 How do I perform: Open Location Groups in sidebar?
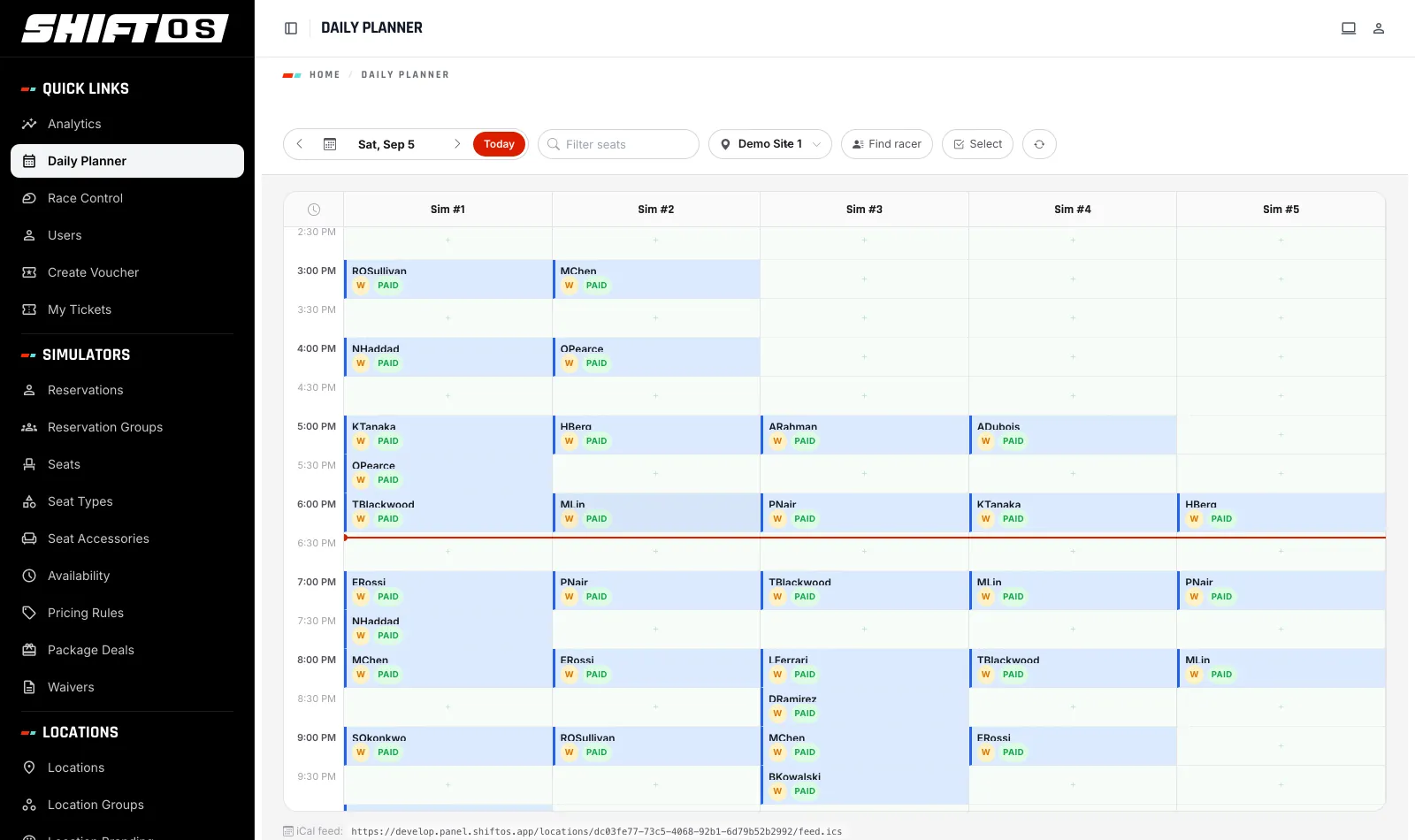point(127,805)
